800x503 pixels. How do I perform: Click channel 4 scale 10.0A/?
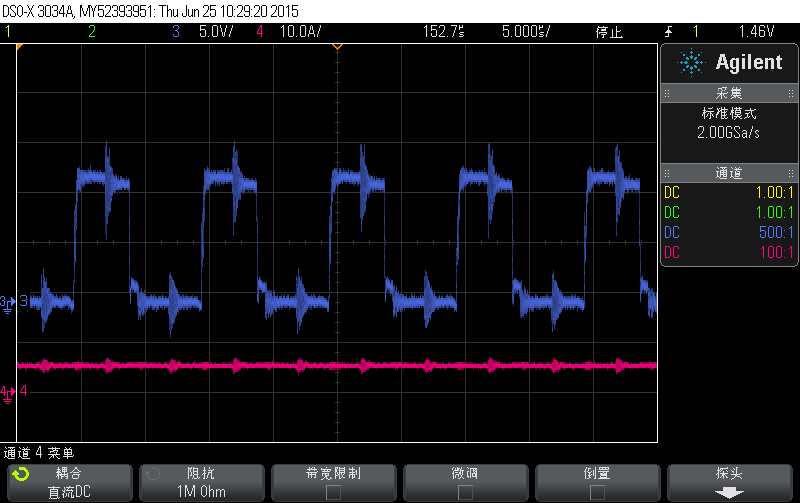tap(301, 32)
